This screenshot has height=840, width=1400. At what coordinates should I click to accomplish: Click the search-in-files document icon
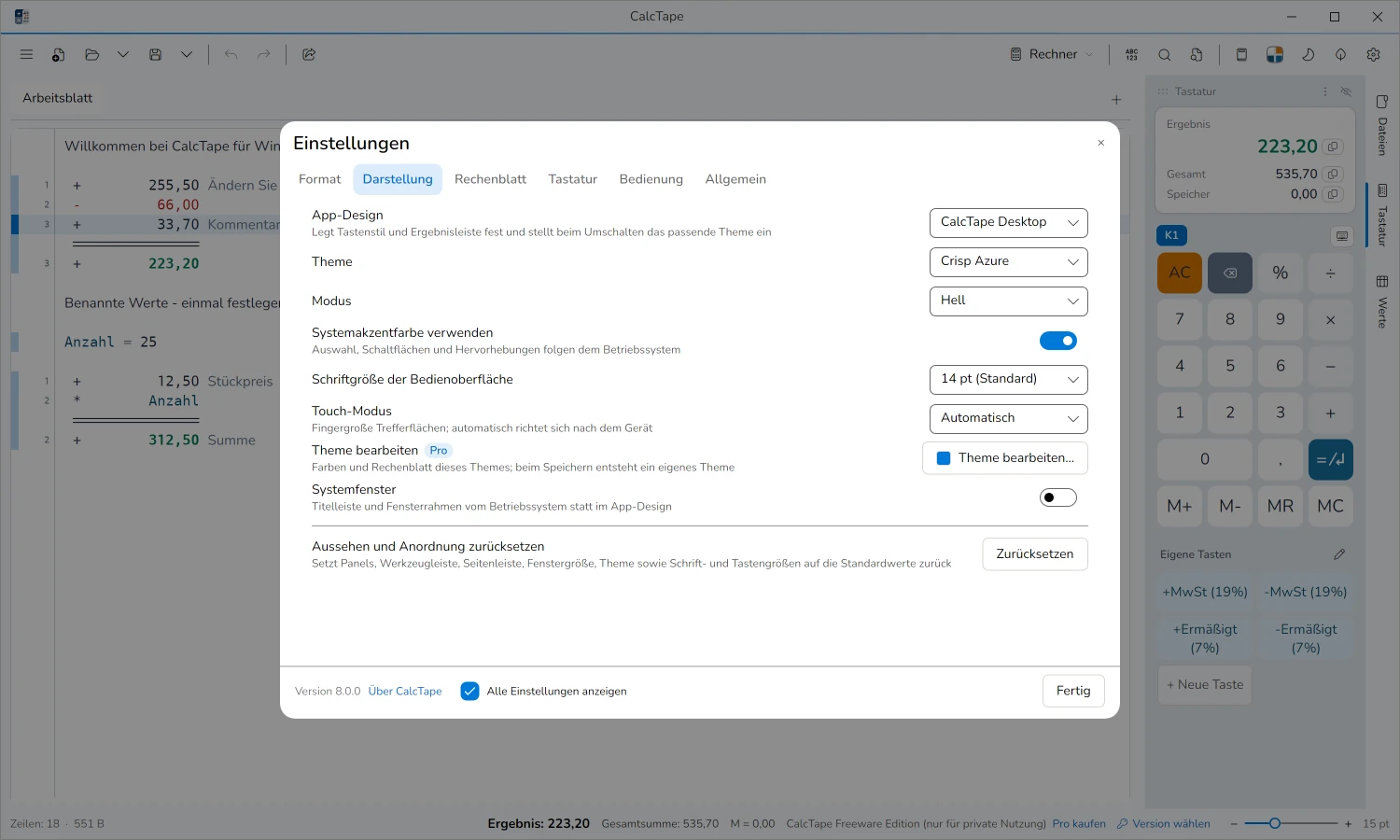coord(1197,55)
